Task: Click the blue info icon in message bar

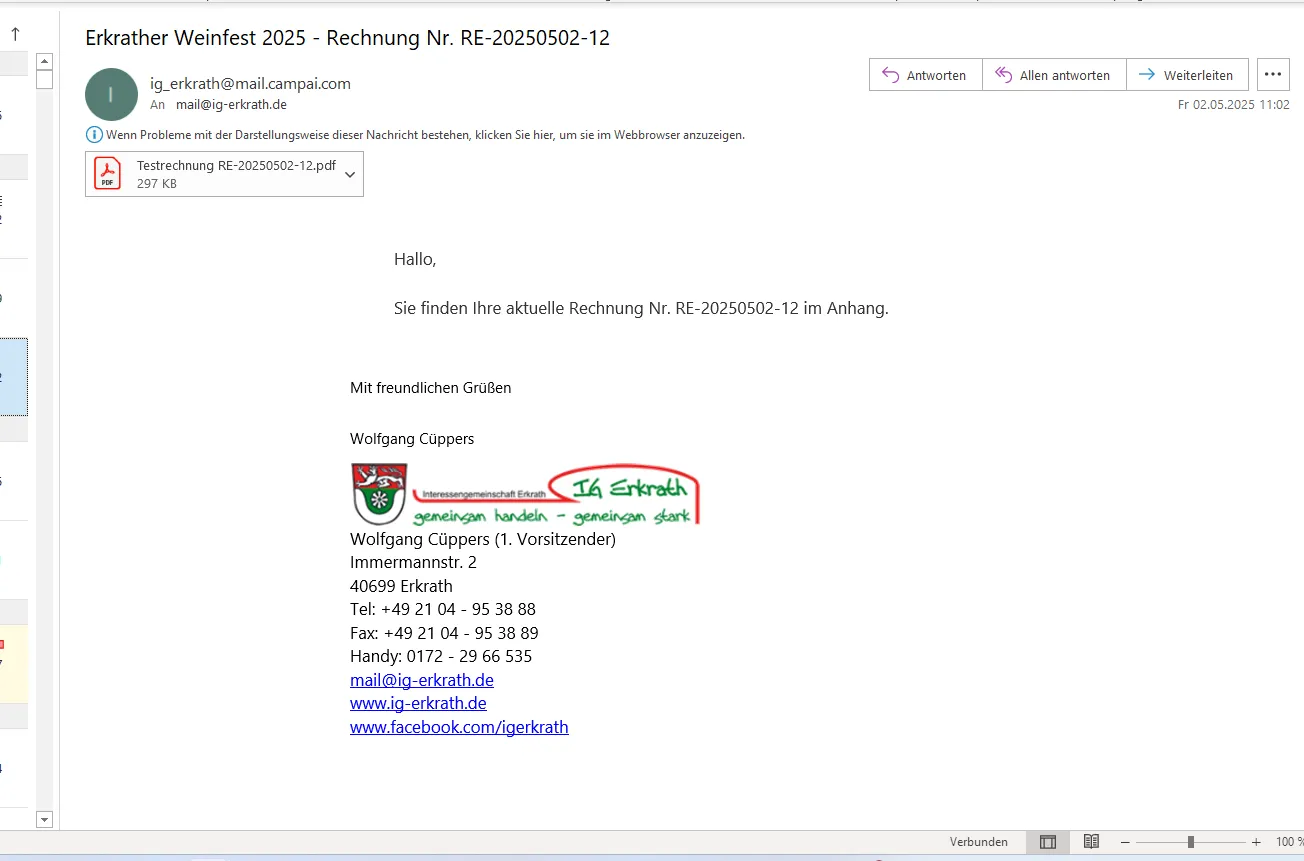Action: (x=94, y=135)
